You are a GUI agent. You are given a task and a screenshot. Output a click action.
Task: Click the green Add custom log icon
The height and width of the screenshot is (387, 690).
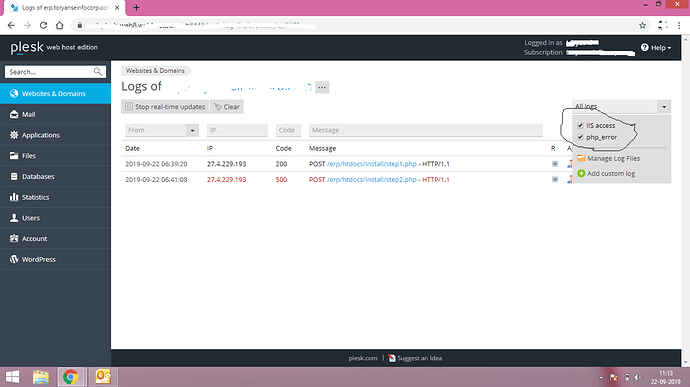pyautogui.click(x=581, y=173)
